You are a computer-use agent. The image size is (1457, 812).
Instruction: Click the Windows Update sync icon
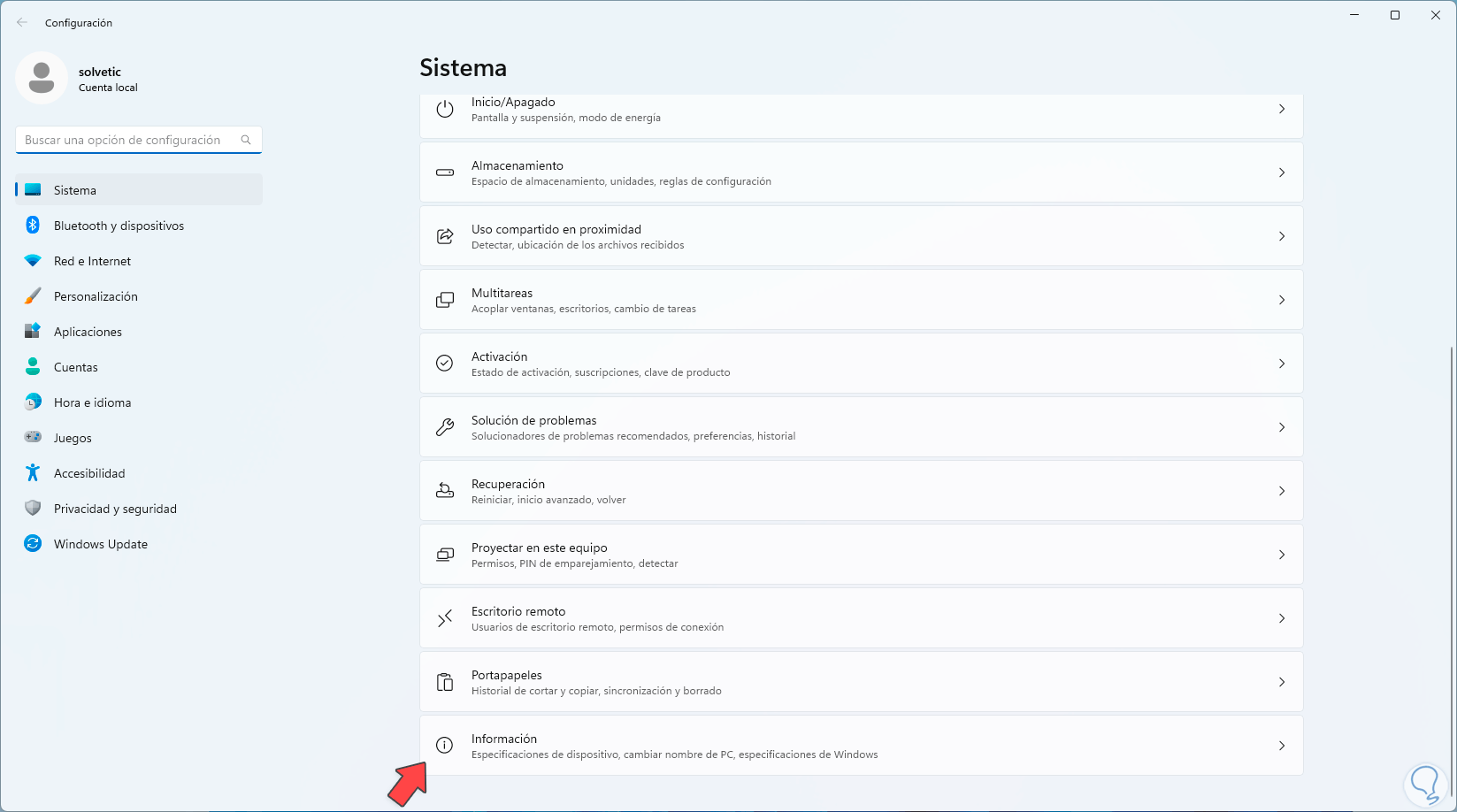click(33, 544)
